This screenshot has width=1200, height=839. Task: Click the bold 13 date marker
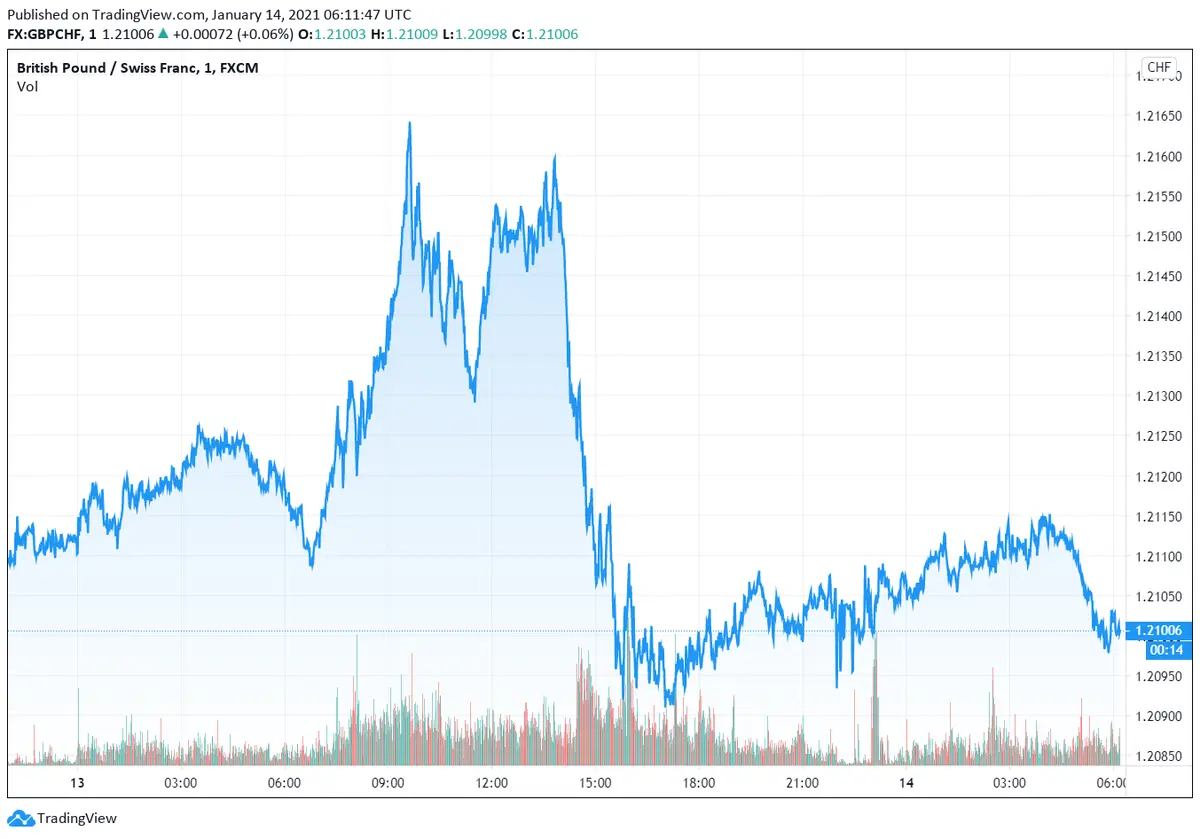coord(77,782)
